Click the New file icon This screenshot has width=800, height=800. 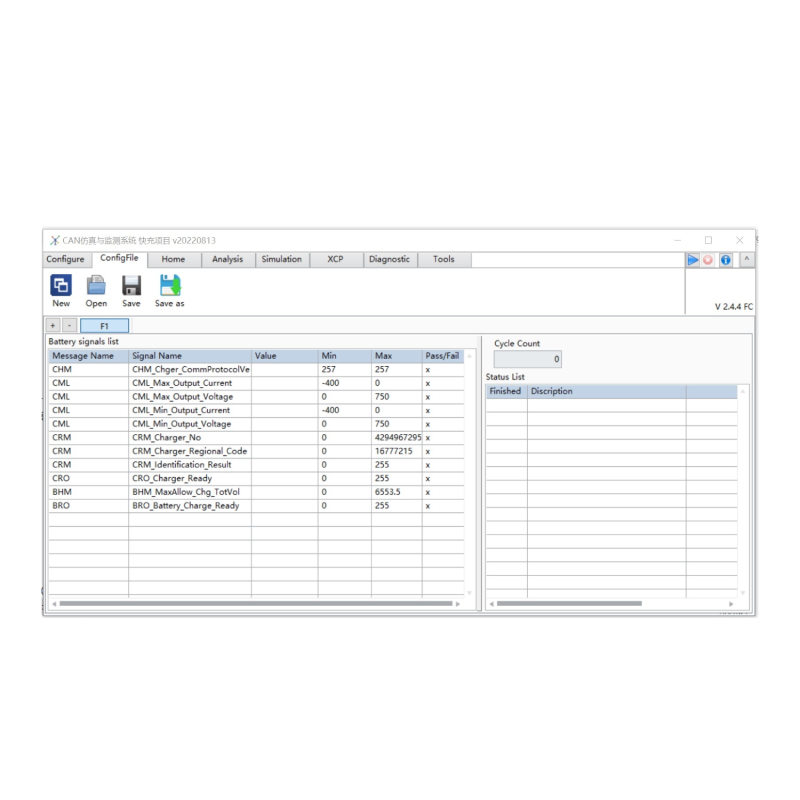point(61,286)
